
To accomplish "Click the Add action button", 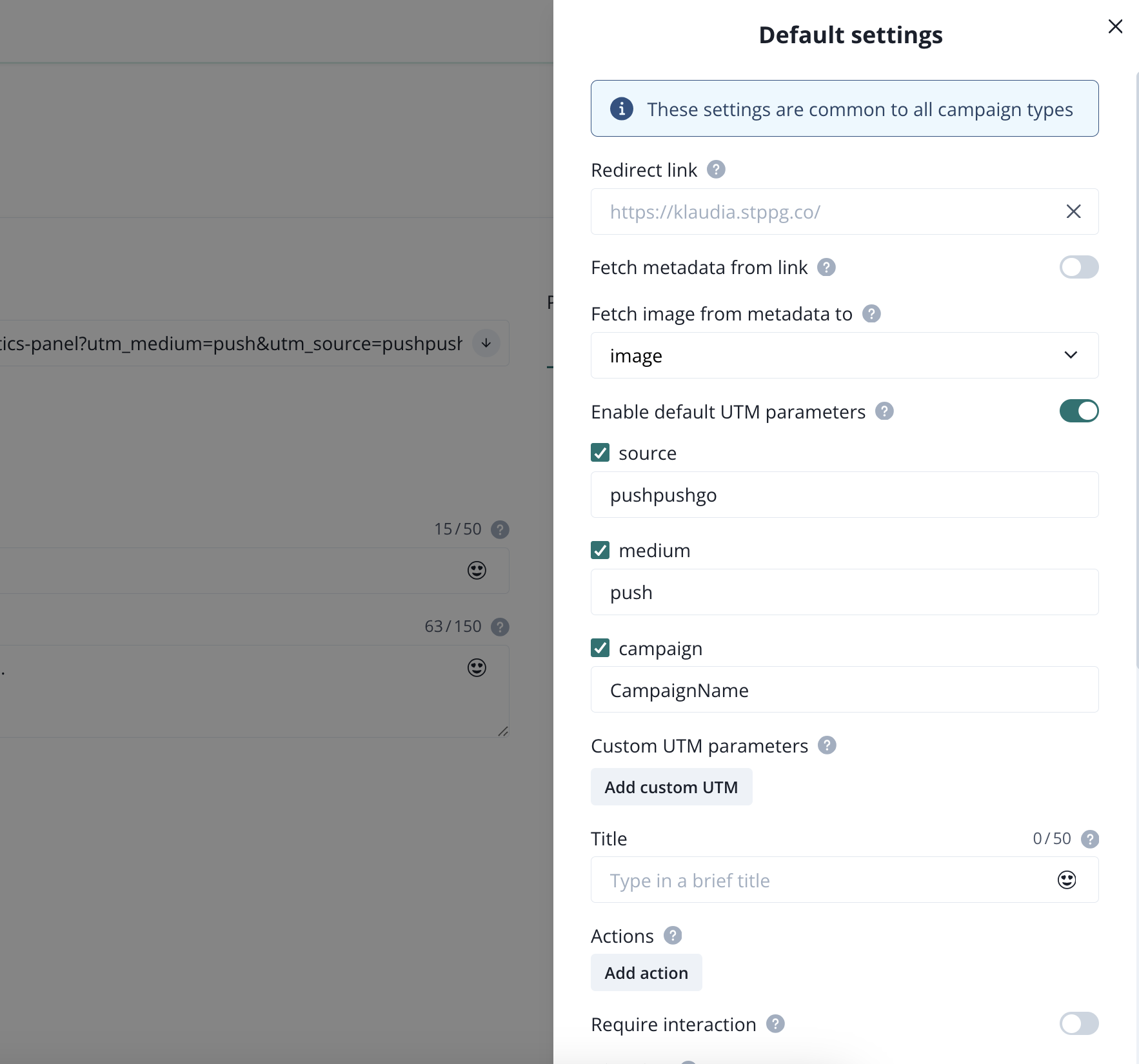I will tap(646, 972).
